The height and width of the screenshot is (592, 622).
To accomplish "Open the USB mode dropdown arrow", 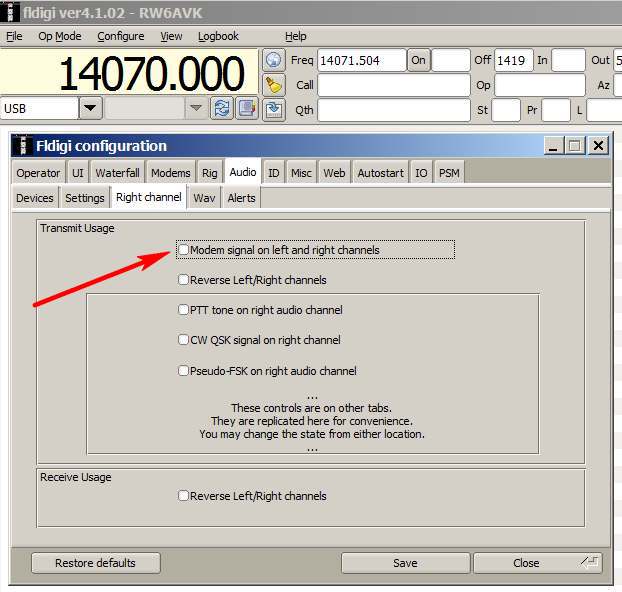I will 91,108.
